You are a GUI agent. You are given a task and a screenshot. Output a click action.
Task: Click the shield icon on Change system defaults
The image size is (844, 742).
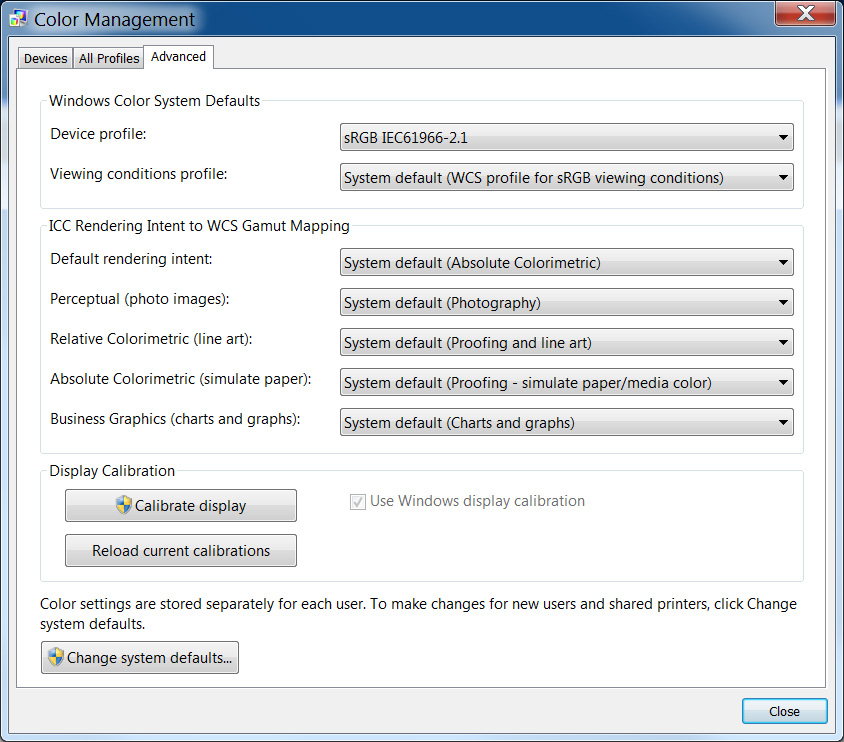point(56,658)
